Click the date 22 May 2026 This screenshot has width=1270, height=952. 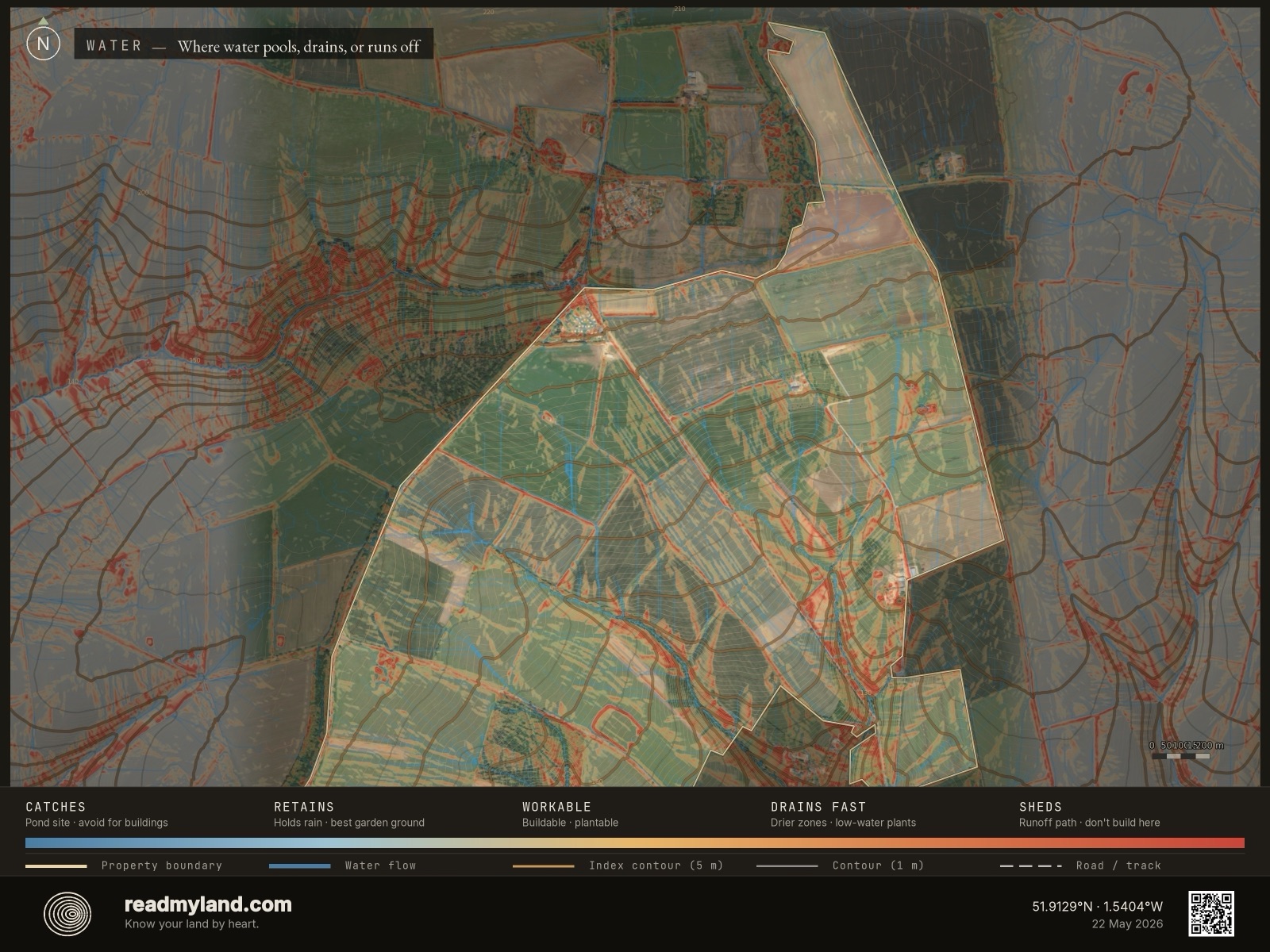click(x=1127, y=923)
